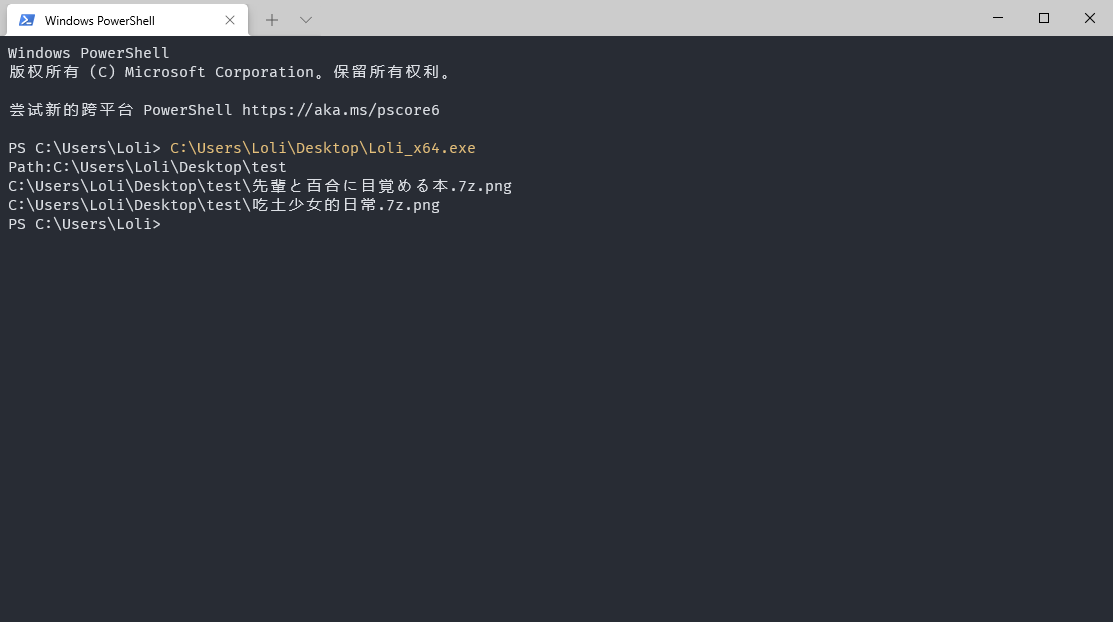Click the PowerShell icon in tab
The height and width of the screenshot is (622, 1113).
coord(27,20)
